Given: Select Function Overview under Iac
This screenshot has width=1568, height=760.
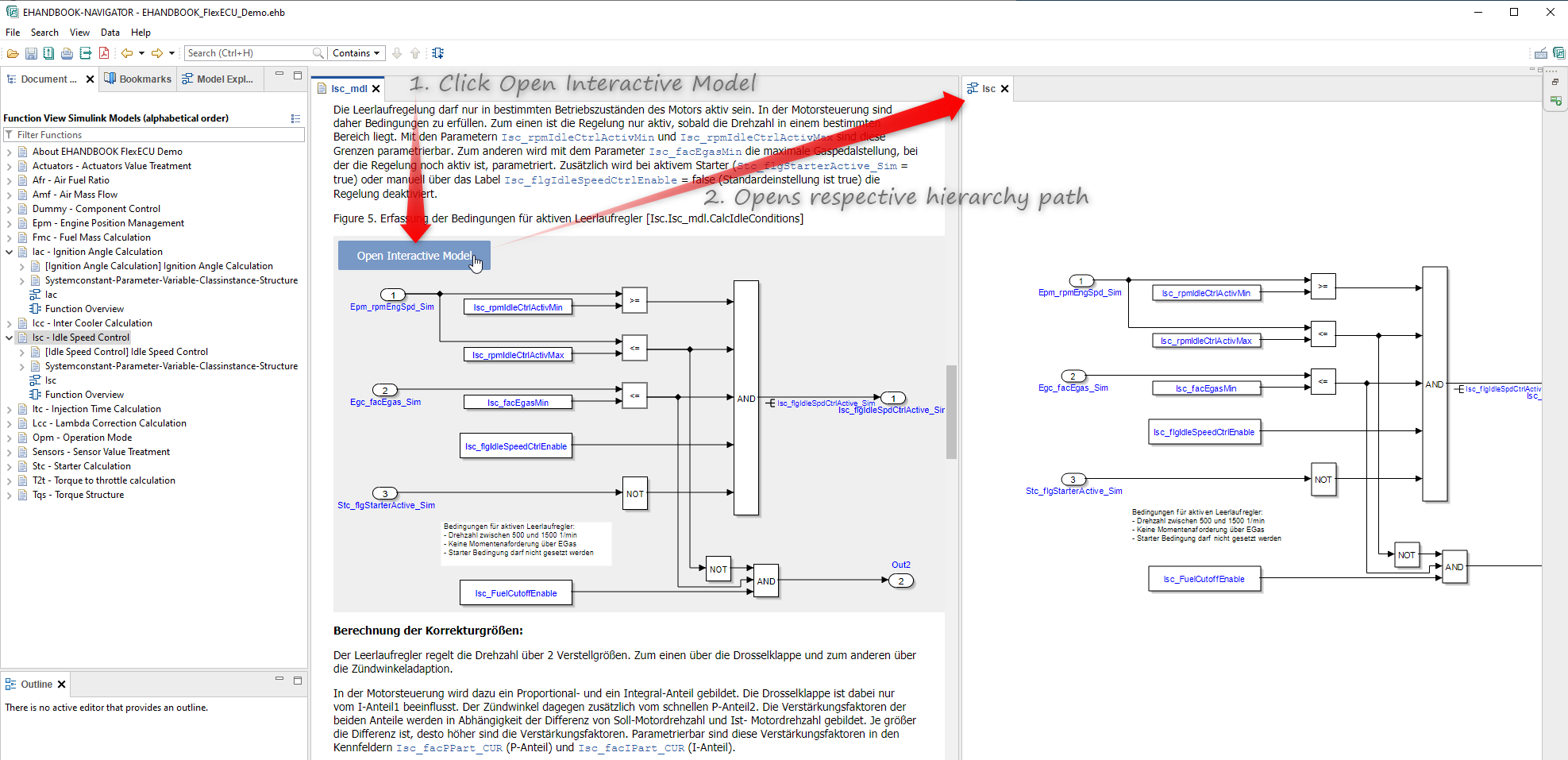Looking at the screenshot, I should pyautogui.click(x=84, y=309).
